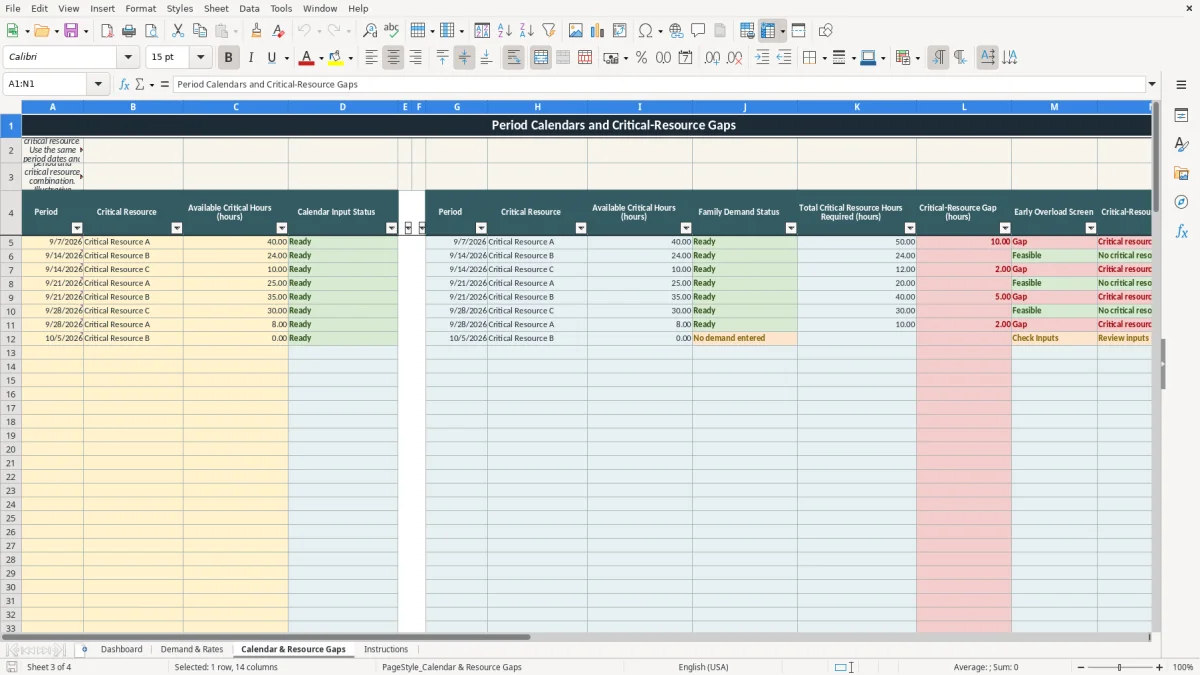Click the Sort Descending icon

[x=527, y=31]
